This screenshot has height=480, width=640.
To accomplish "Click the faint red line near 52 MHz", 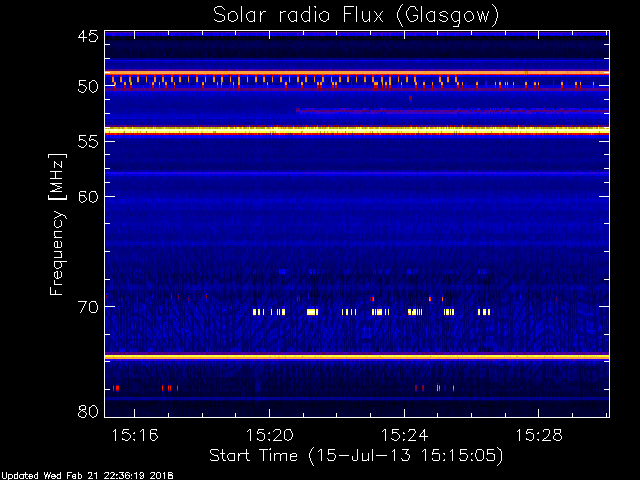I will tap(452, 110).
